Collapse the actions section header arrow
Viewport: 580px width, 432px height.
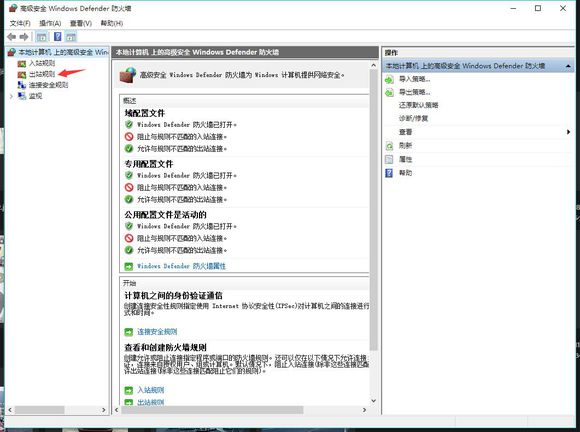point(568,66)
